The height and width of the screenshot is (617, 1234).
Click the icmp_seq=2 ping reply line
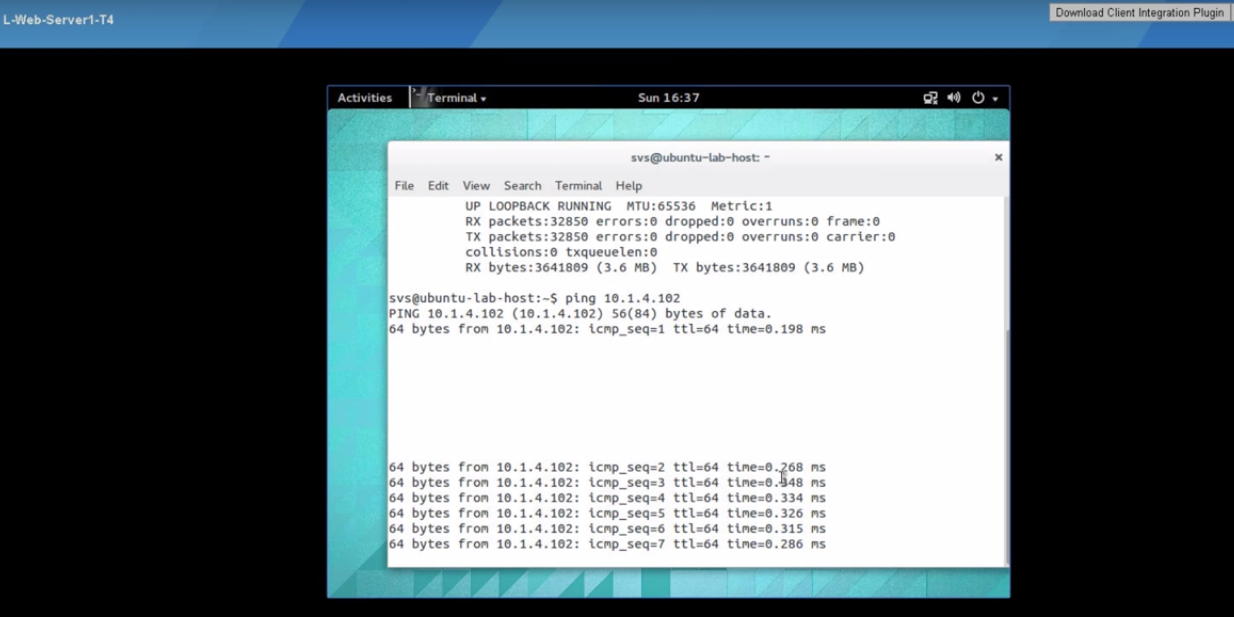click(x=607, y=467)
